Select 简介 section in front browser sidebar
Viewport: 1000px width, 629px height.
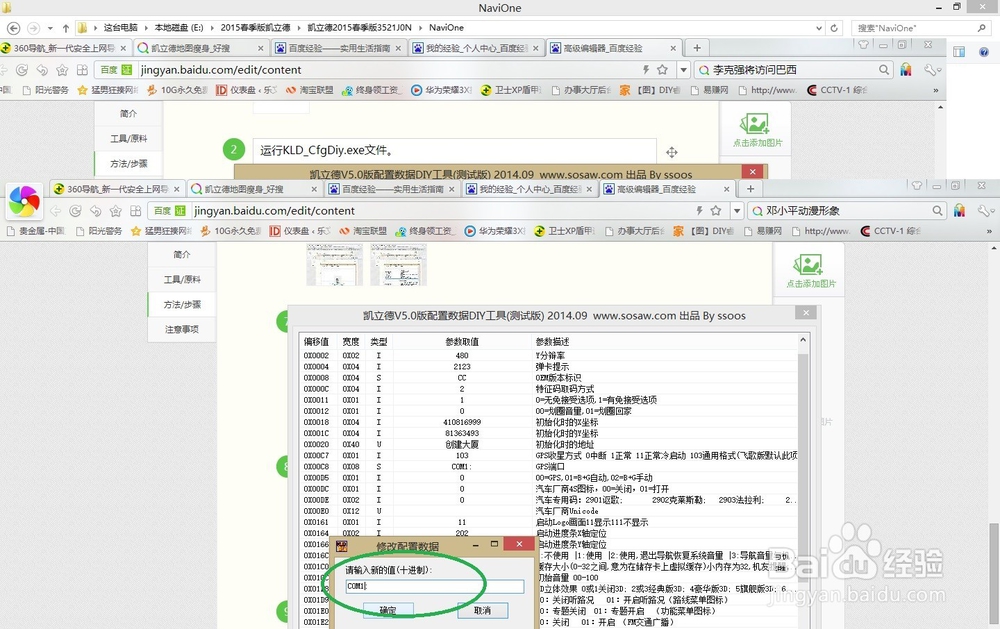(x=182, y=254)
